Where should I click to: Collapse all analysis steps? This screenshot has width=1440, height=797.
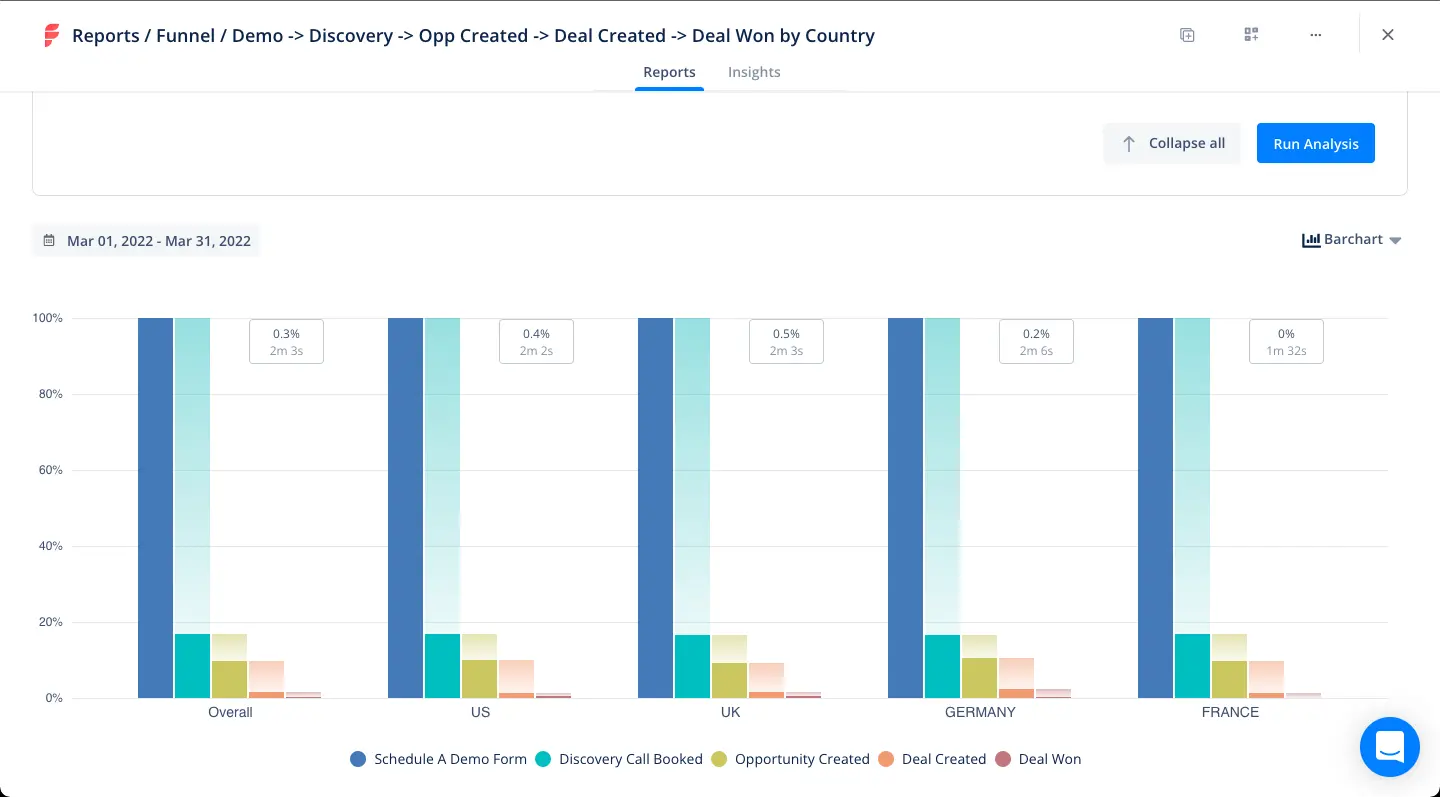click(x=1172, y=143)
